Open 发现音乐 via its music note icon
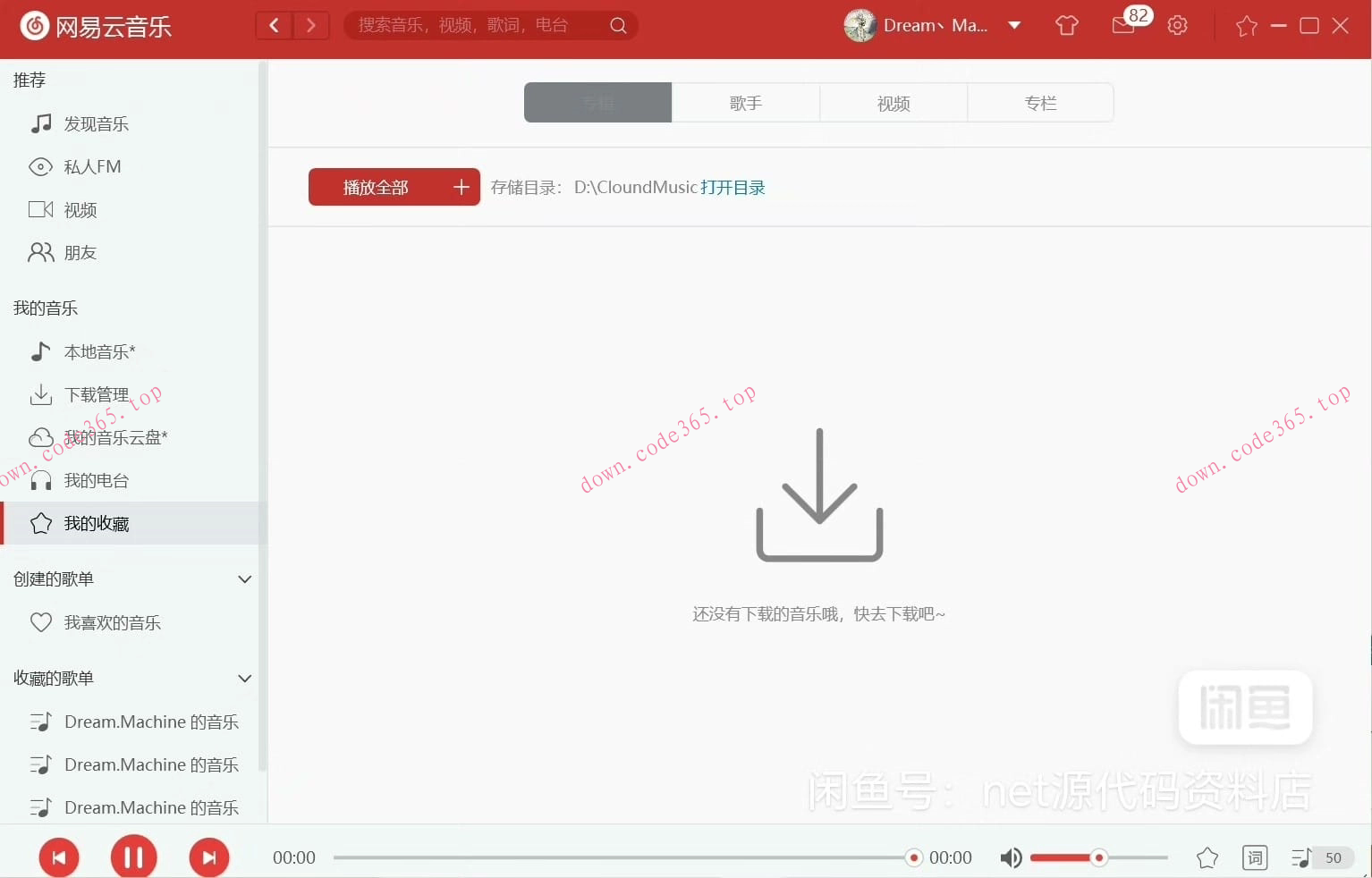The height and width of the screenshot is (878, 1372). click(41, 123)
